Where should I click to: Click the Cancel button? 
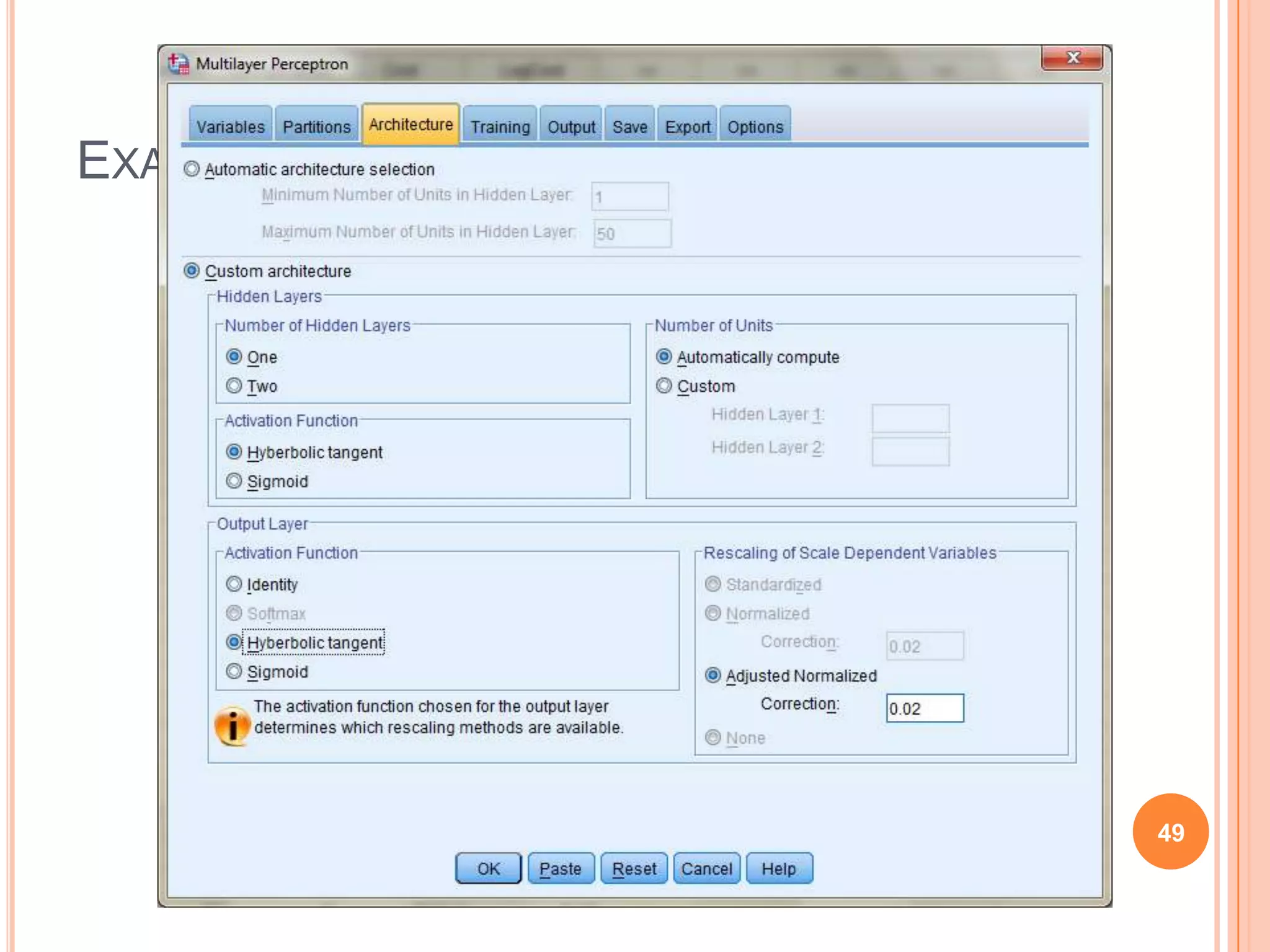(707, 868)
